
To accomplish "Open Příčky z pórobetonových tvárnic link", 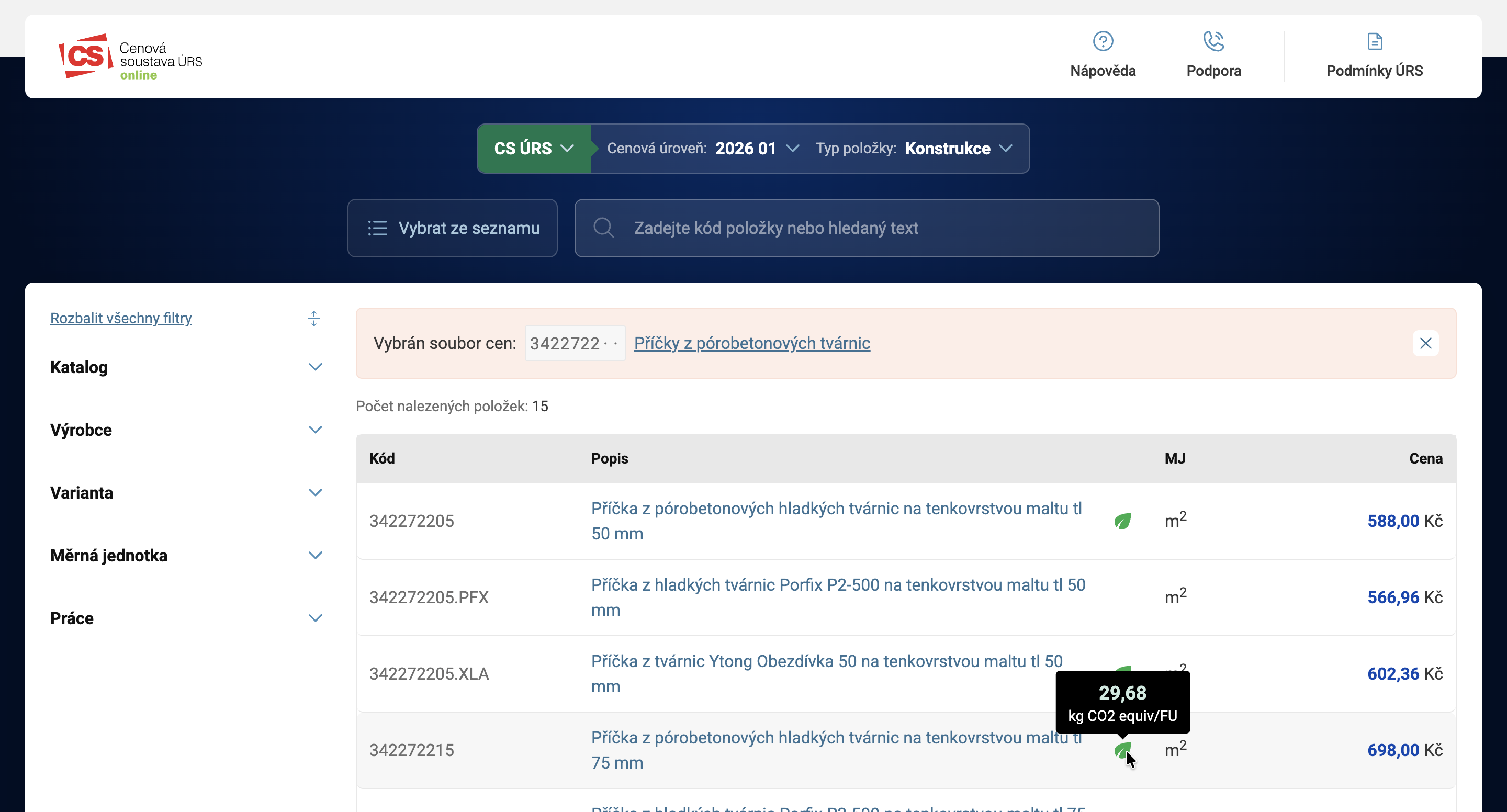I will coord(752,343).
